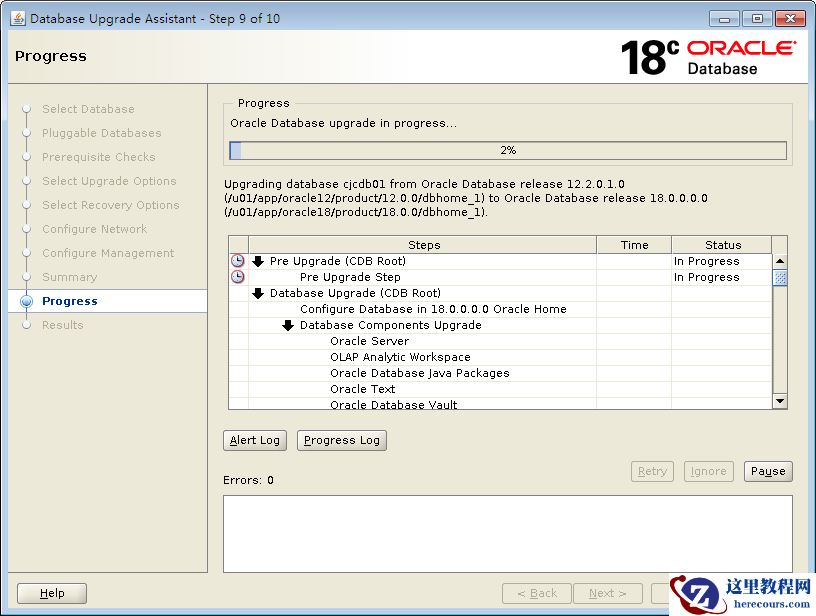
Task: Click the Status column header
Action: (722, 245)
